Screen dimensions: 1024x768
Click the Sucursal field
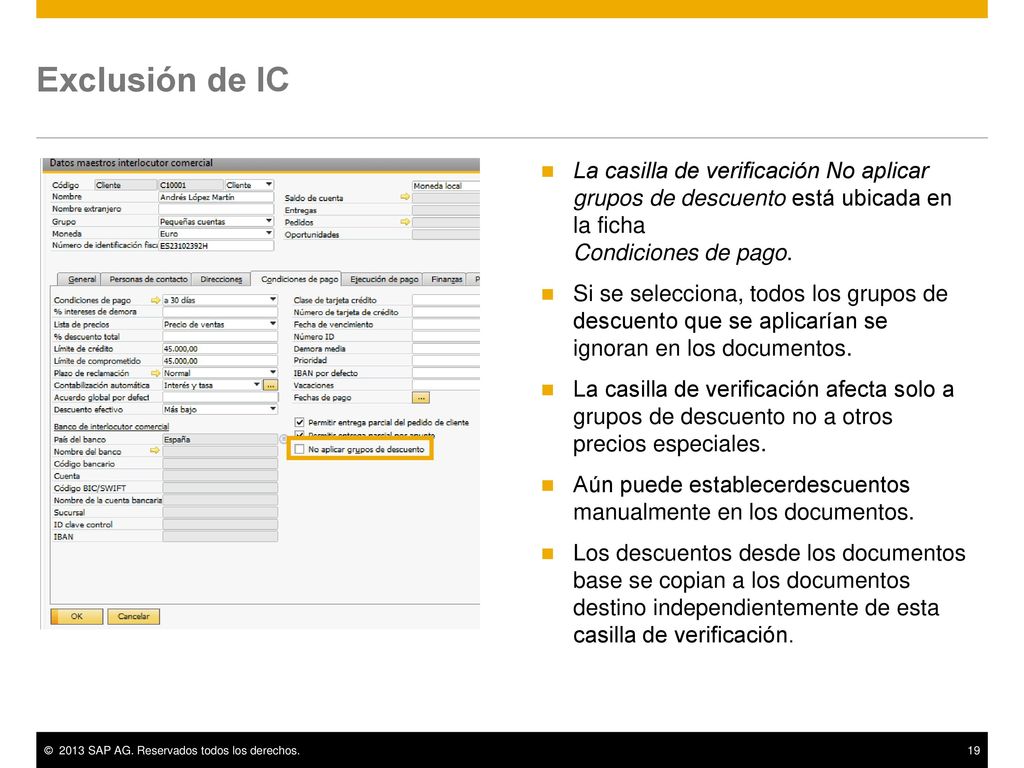coord(220,513)
